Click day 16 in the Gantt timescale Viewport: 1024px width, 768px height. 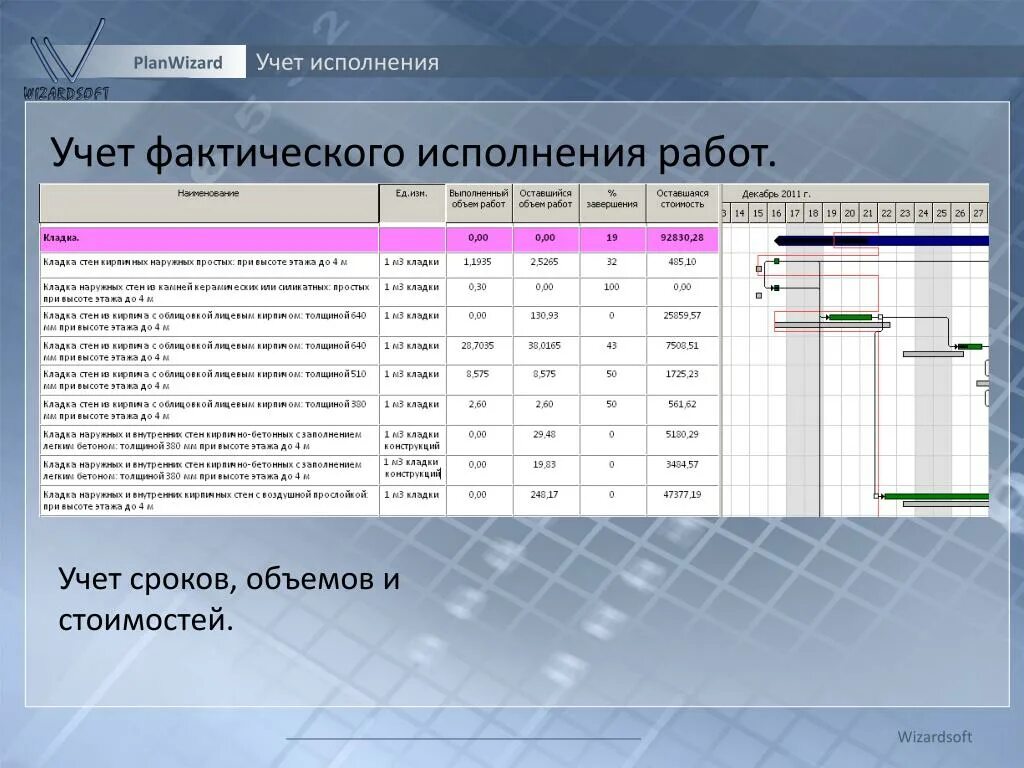click(776, 213)
